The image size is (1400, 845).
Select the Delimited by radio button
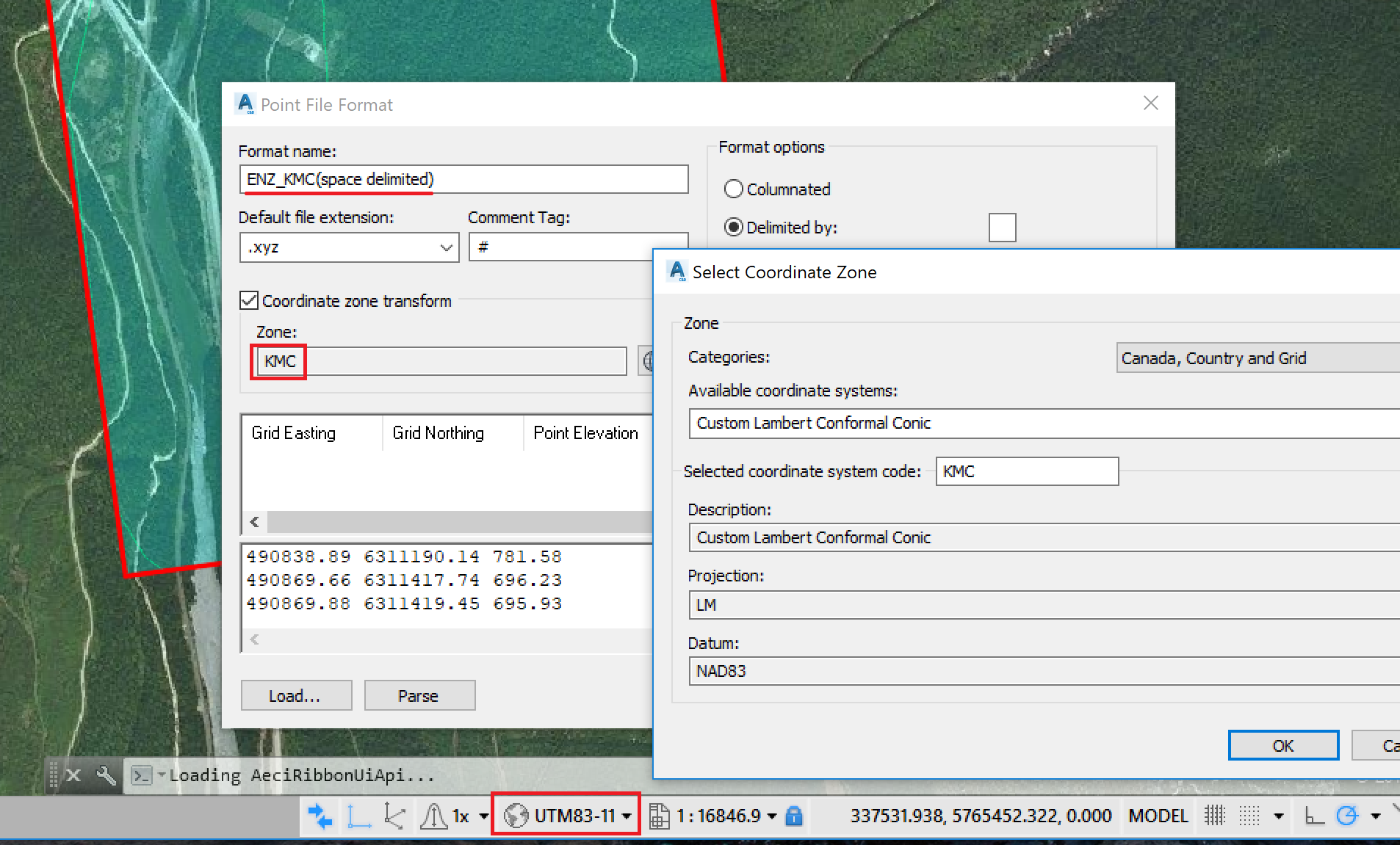(x=734, y=228)
